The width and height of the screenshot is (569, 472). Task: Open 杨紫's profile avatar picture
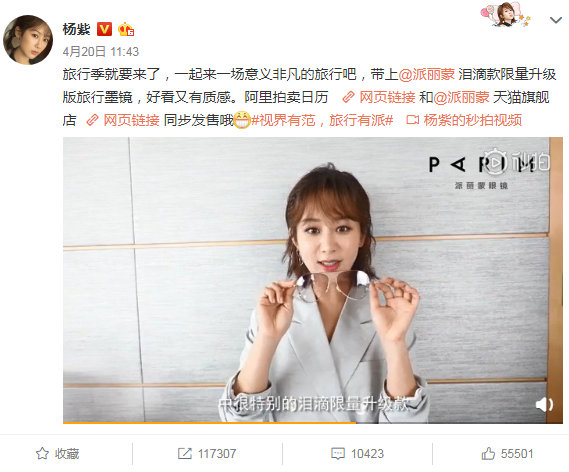click(28, 40)
